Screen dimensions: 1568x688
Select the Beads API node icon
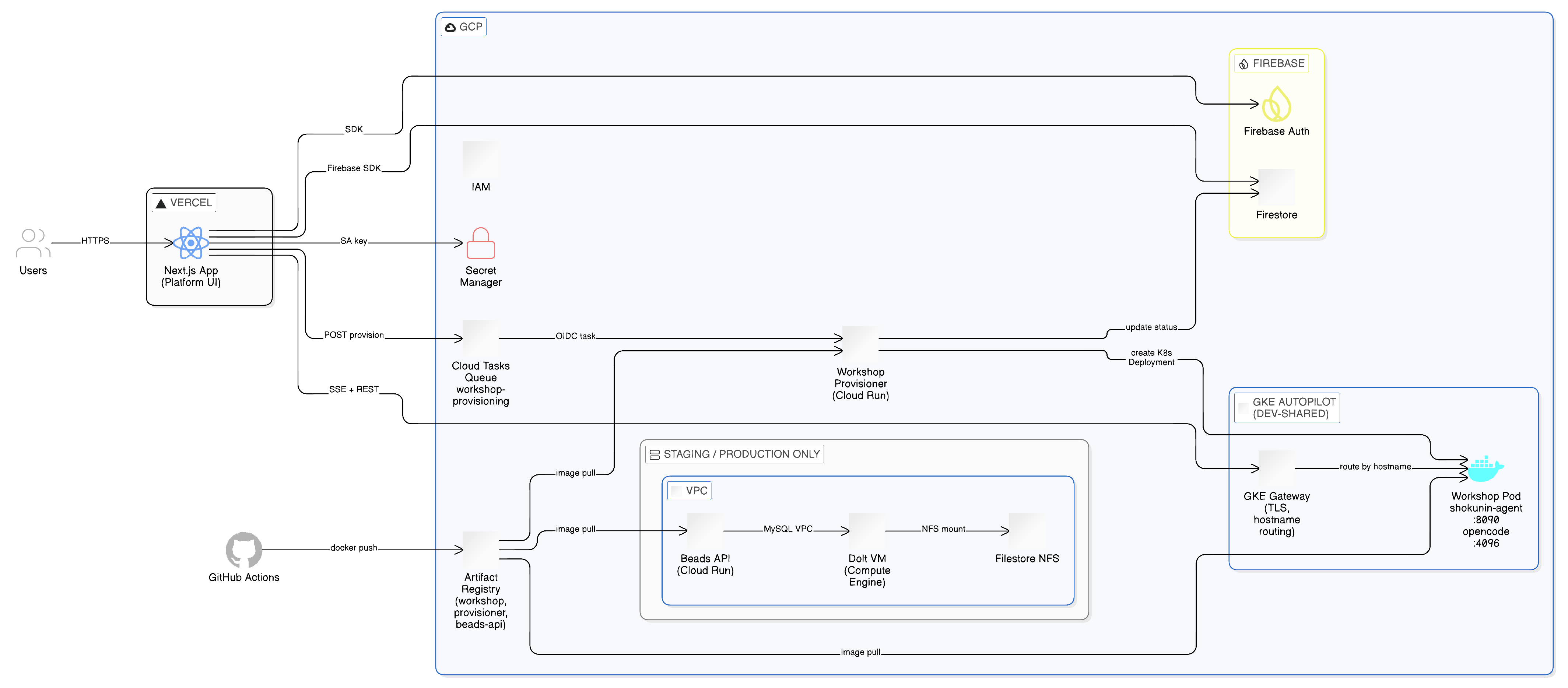(705, 531)
